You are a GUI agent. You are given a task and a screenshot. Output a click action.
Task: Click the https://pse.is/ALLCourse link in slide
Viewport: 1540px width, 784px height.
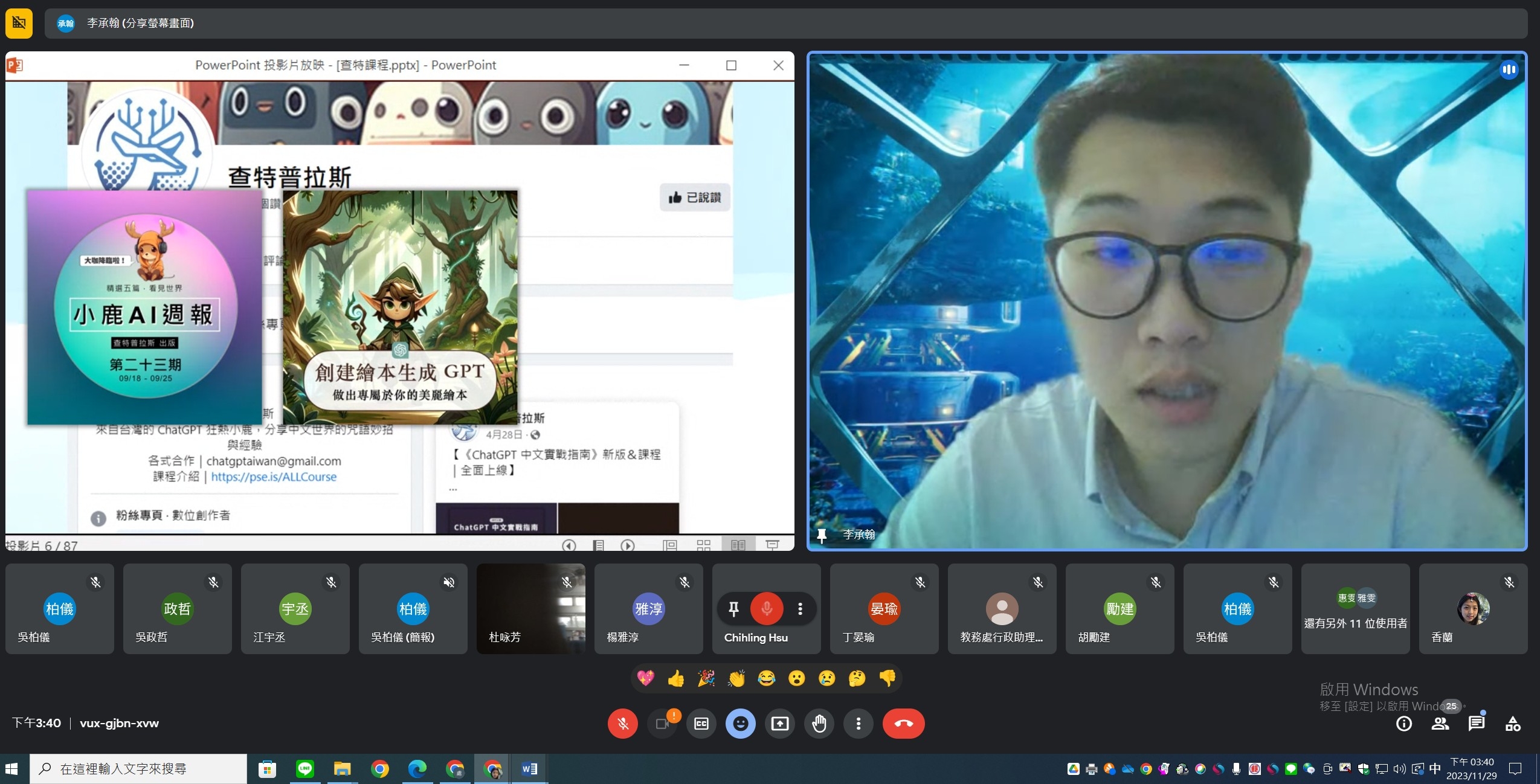point(274,477)
